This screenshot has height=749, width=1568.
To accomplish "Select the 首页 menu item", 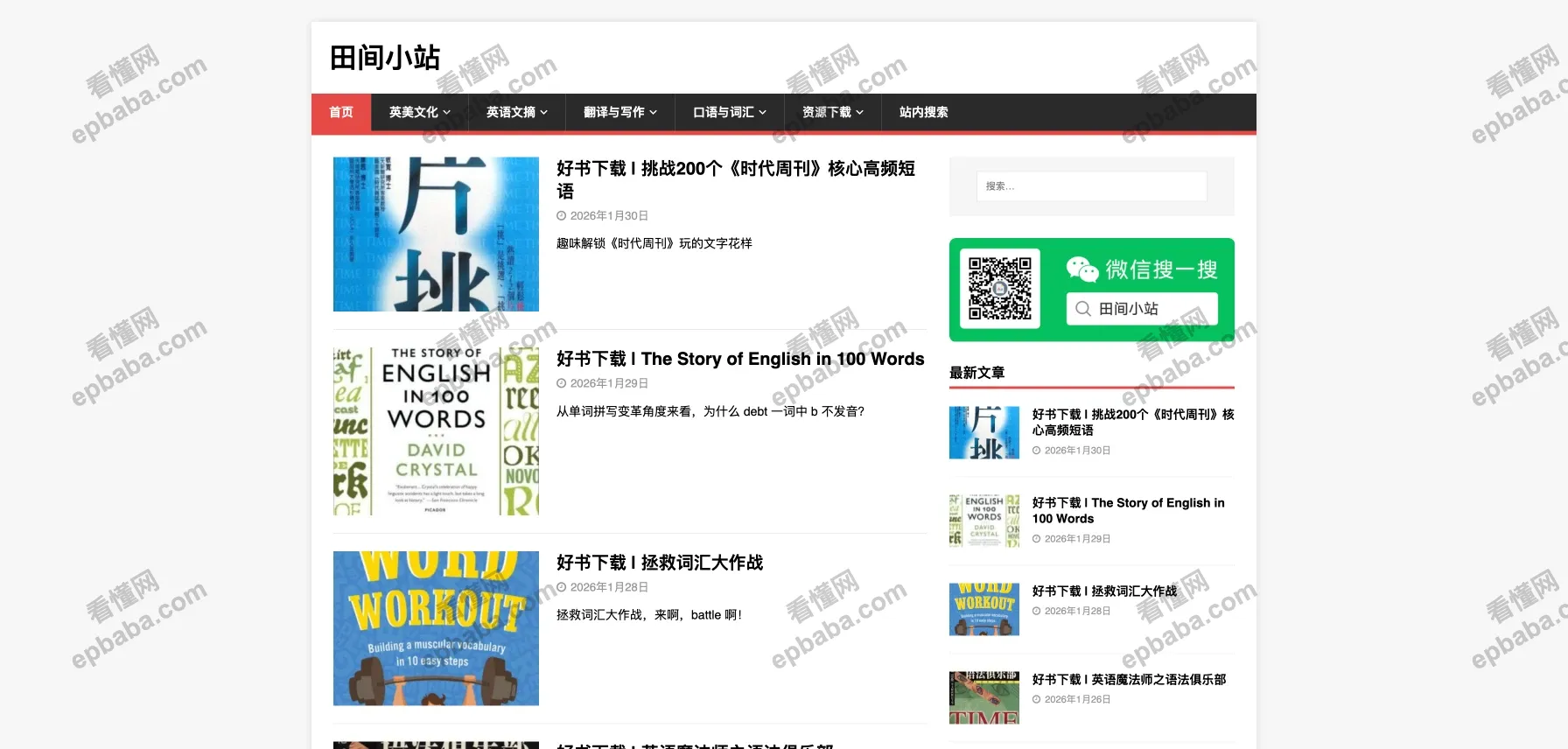I will click(341, 112).
